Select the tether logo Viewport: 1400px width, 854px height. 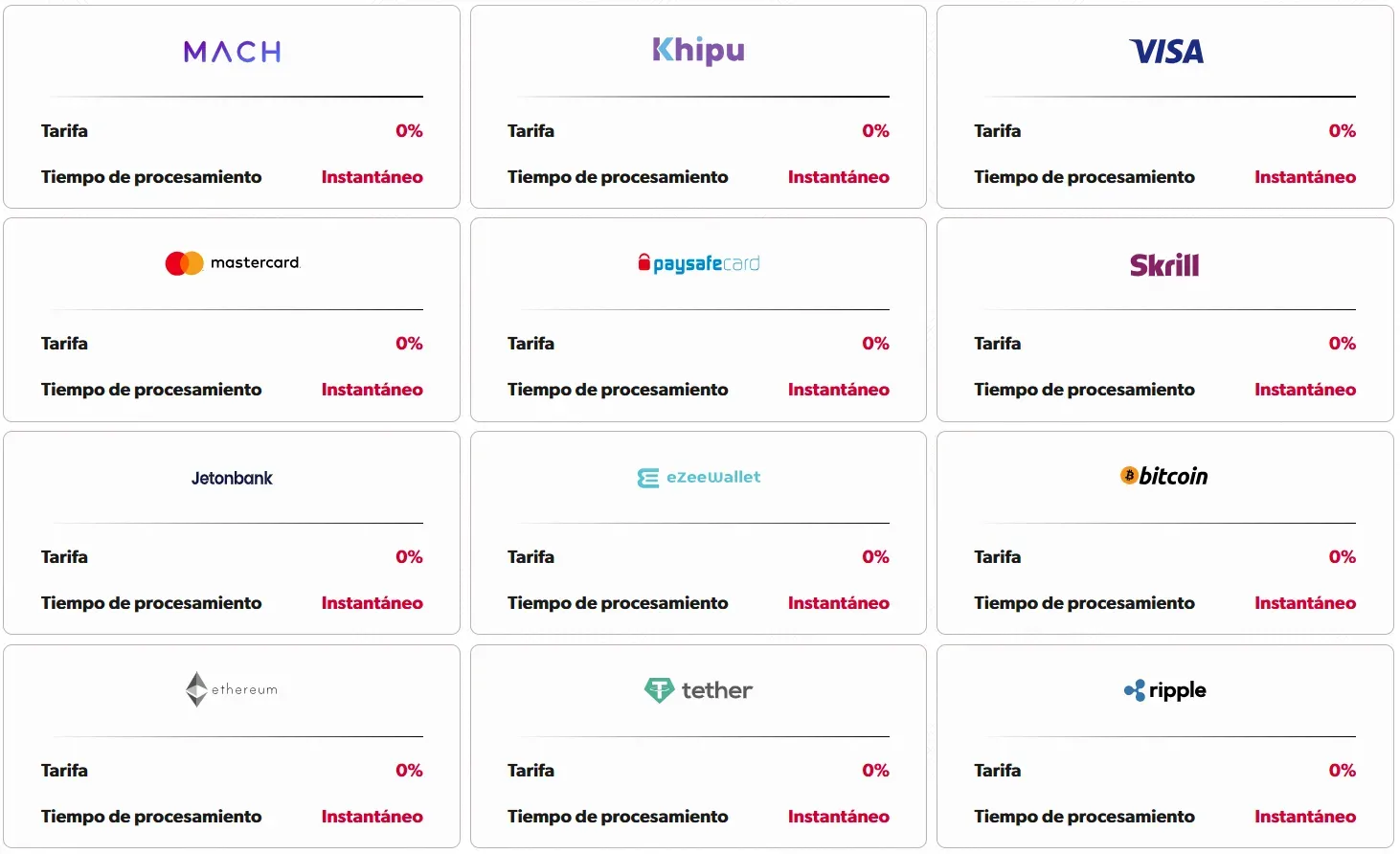(x=698, y=690)
